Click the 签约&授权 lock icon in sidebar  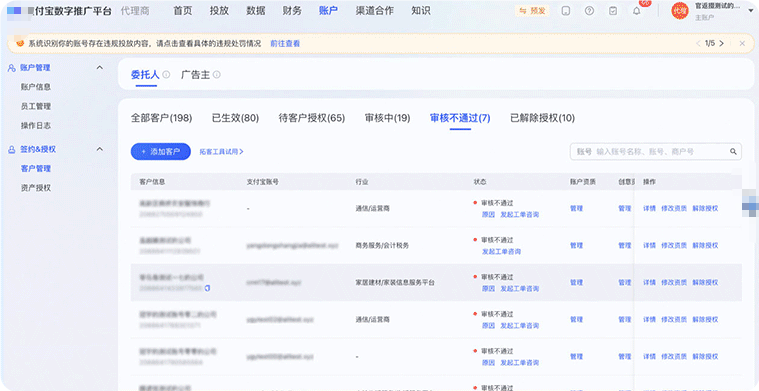pyautogui.click(x=12, y=150)
